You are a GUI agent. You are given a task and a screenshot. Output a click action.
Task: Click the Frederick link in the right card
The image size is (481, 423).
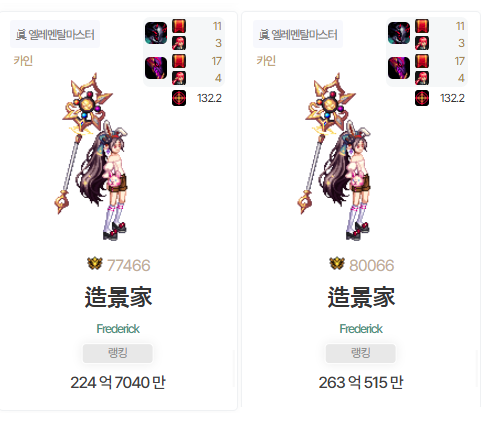361,329
